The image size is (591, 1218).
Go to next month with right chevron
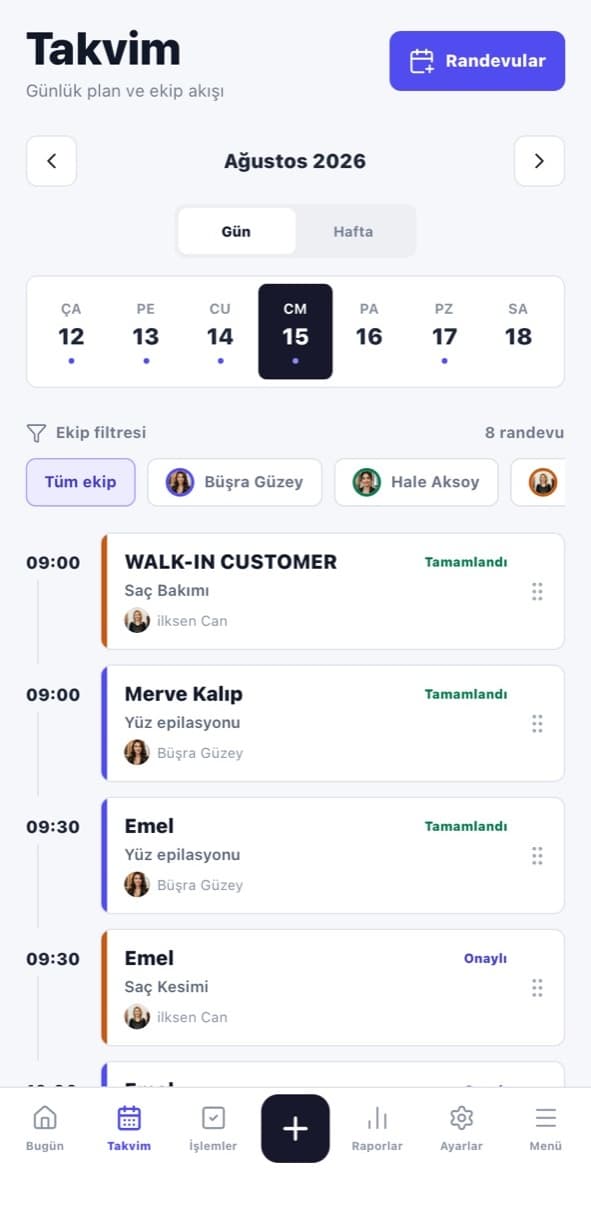[x=539, y=161]
